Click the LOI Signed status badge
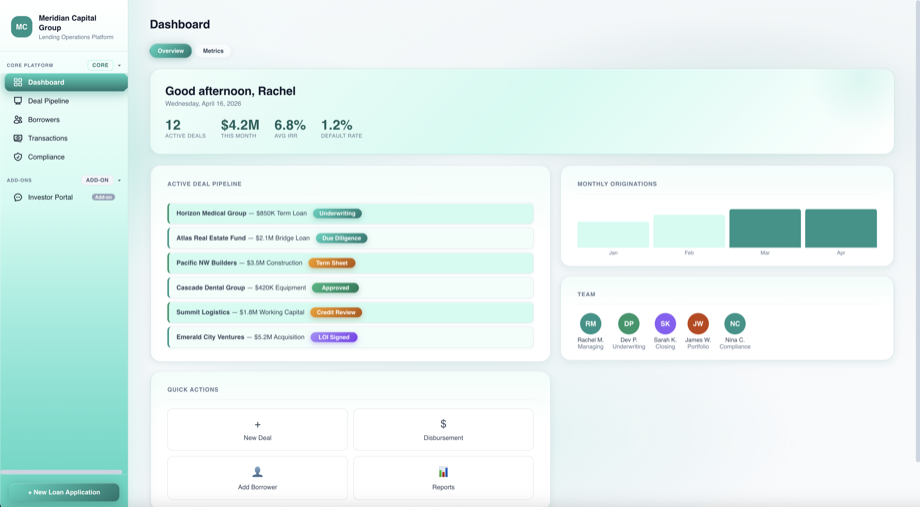Image resolution: width=920 pixels, height=507 pixels. point(334,337)
